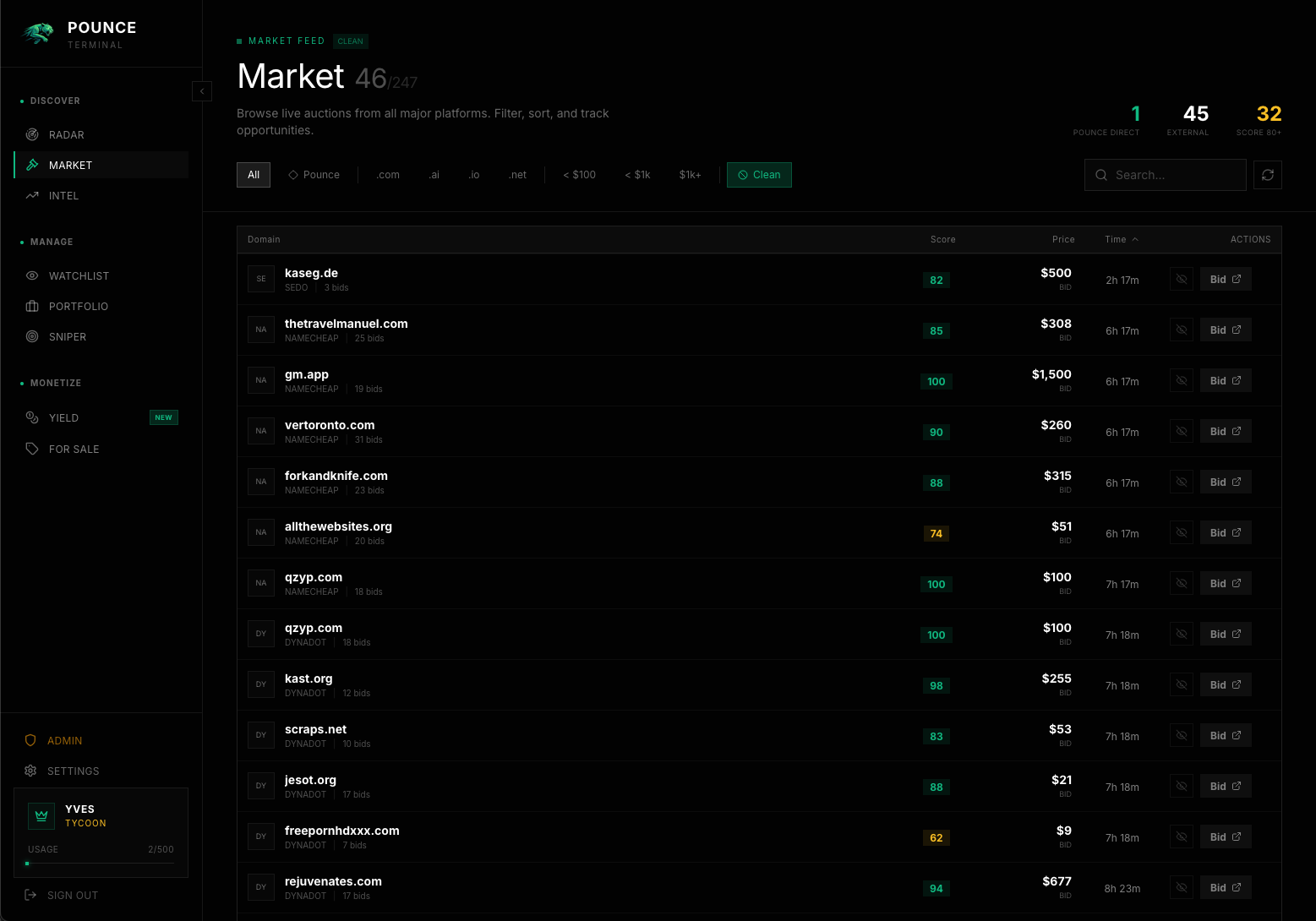Open Intel section in sidebar

pos(101,195)
